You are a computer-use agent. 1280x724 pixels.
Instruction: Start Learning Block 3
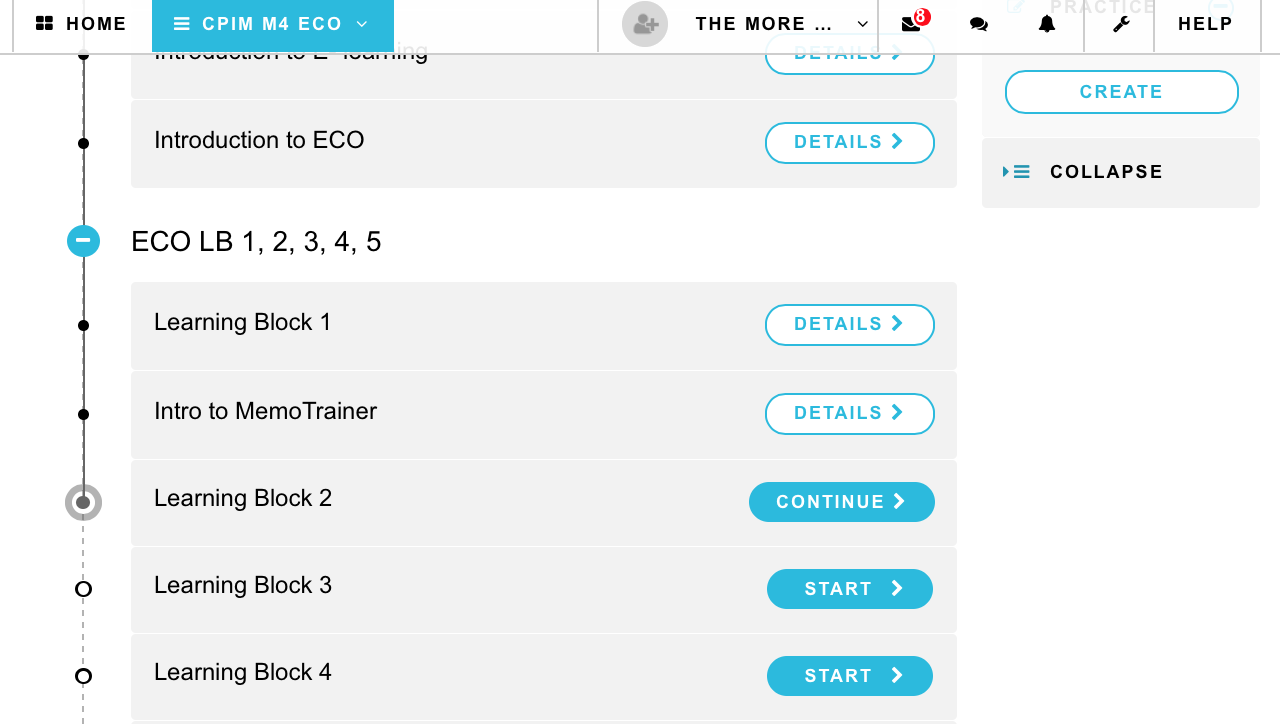coord(850,589)
